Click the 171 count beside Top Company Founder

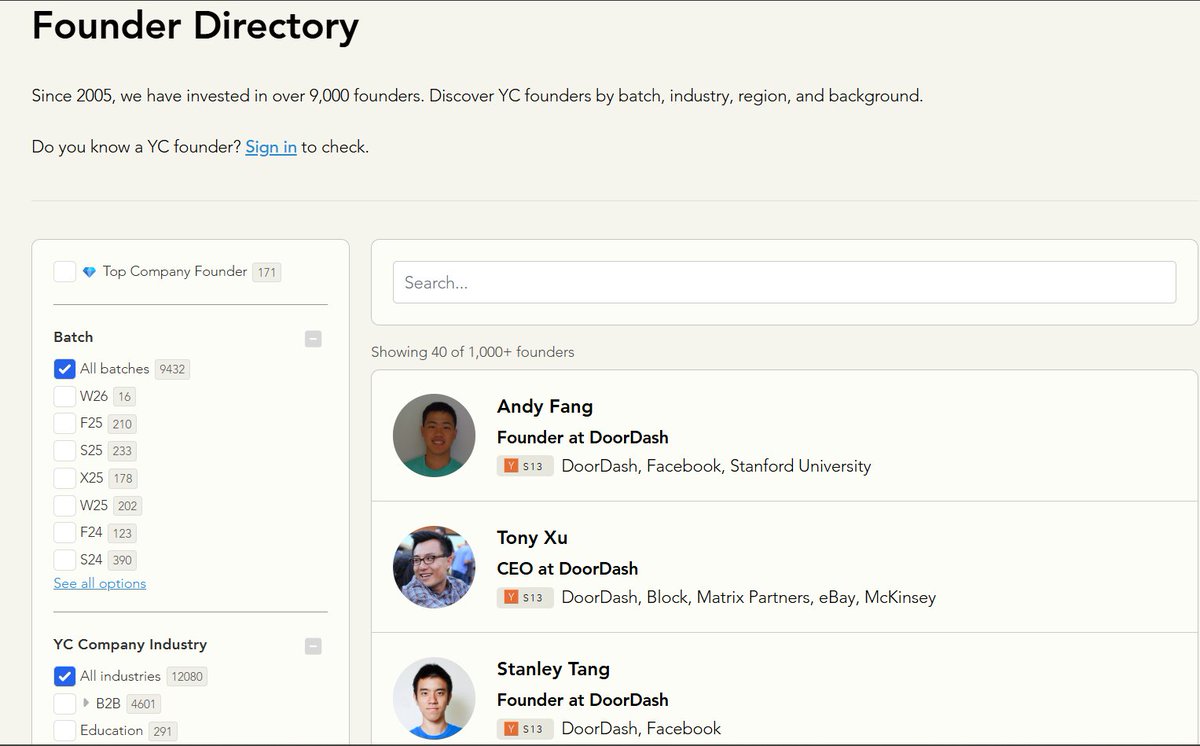tap(266, 272)
